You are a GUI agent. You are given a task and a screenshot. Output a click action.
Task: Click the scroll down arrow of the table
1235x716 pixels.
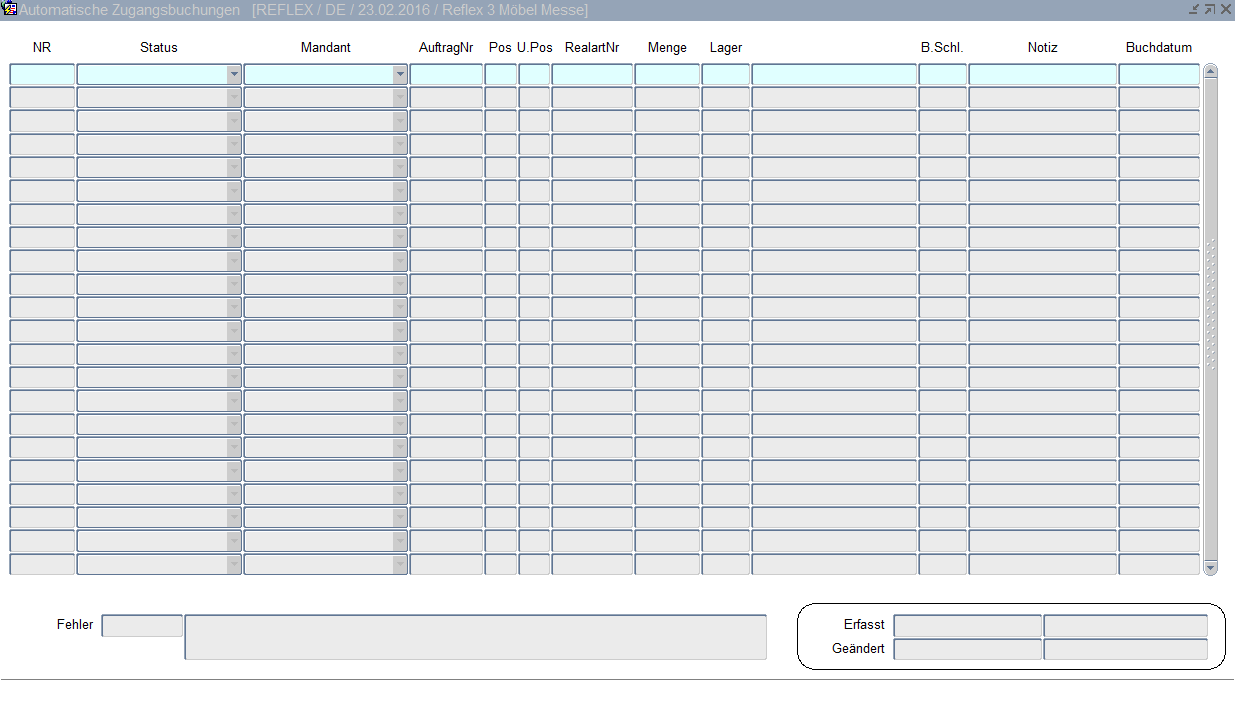pos(1210,567)
